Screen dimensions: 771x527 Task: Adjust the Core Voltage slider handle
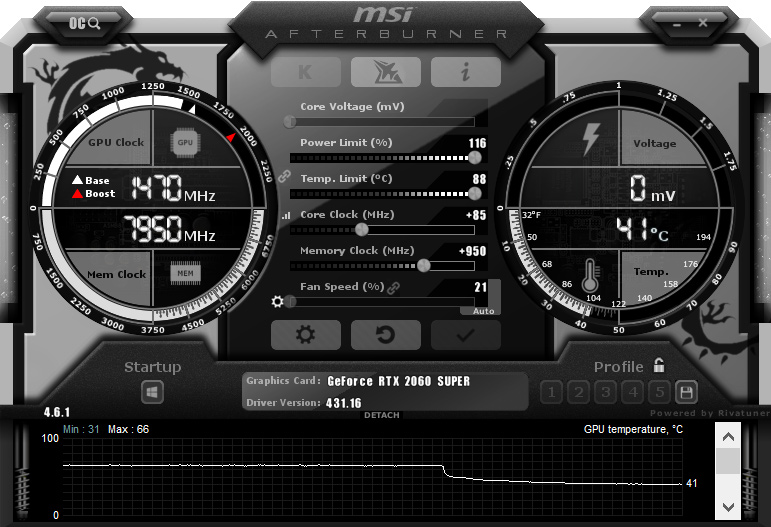(290, 121)
